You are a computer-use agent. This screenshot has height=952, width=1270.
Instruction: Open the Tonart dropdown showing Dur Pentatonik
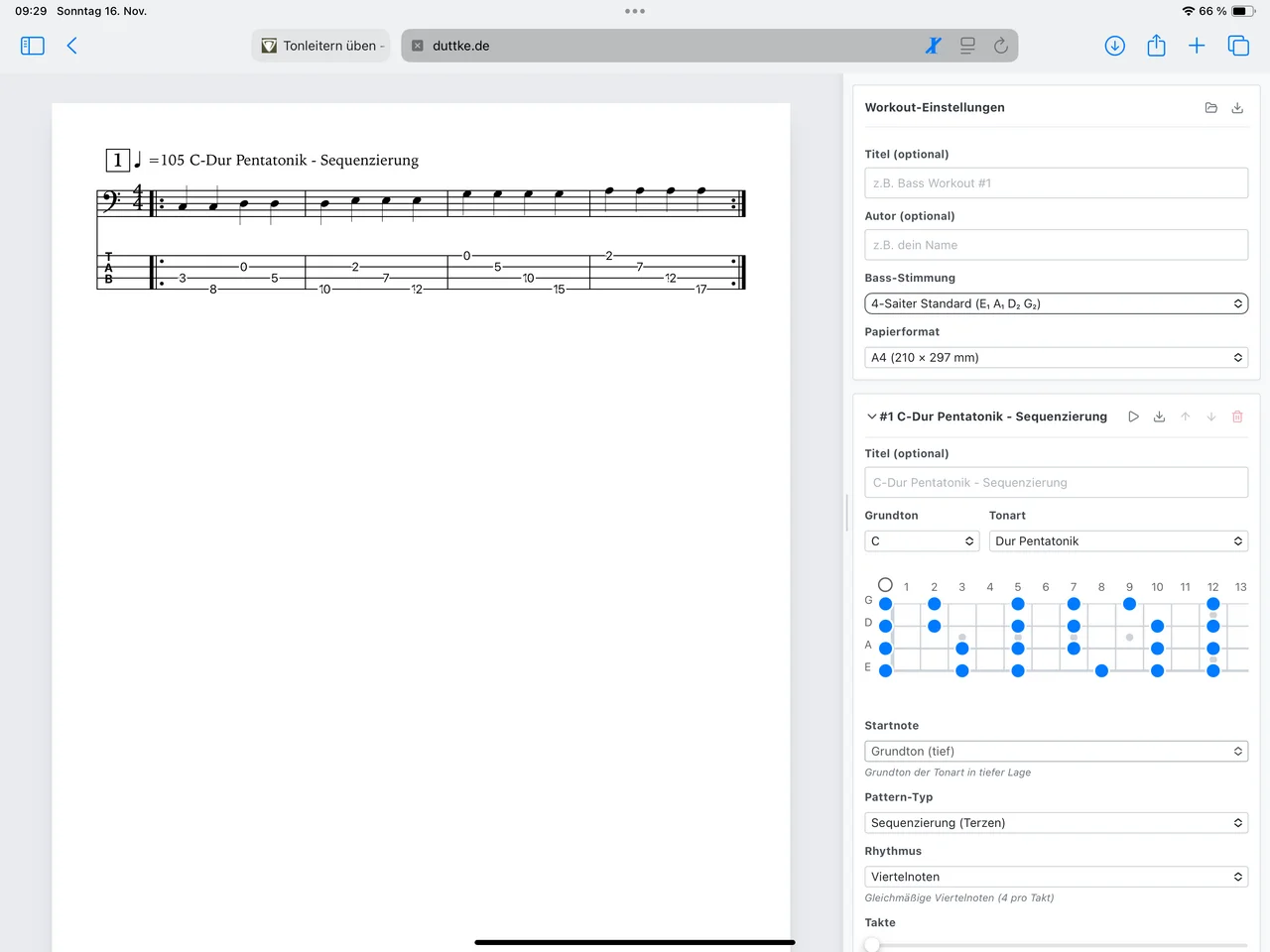pos(1117,541)
